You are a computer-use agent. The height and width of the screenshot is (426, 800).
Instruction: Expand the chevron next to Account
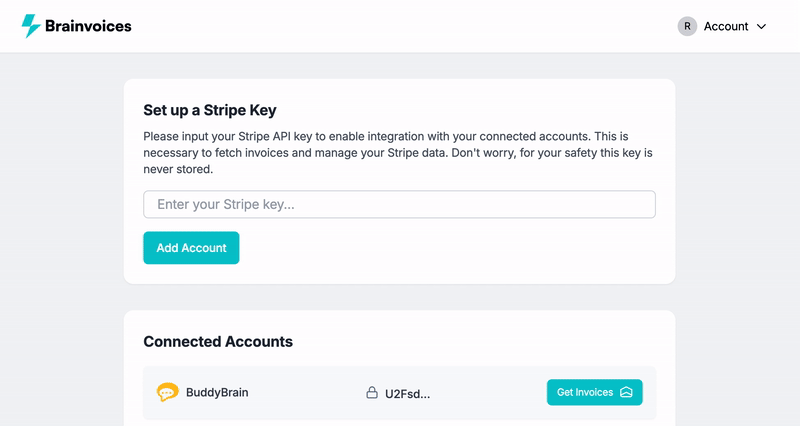point(761,27)
